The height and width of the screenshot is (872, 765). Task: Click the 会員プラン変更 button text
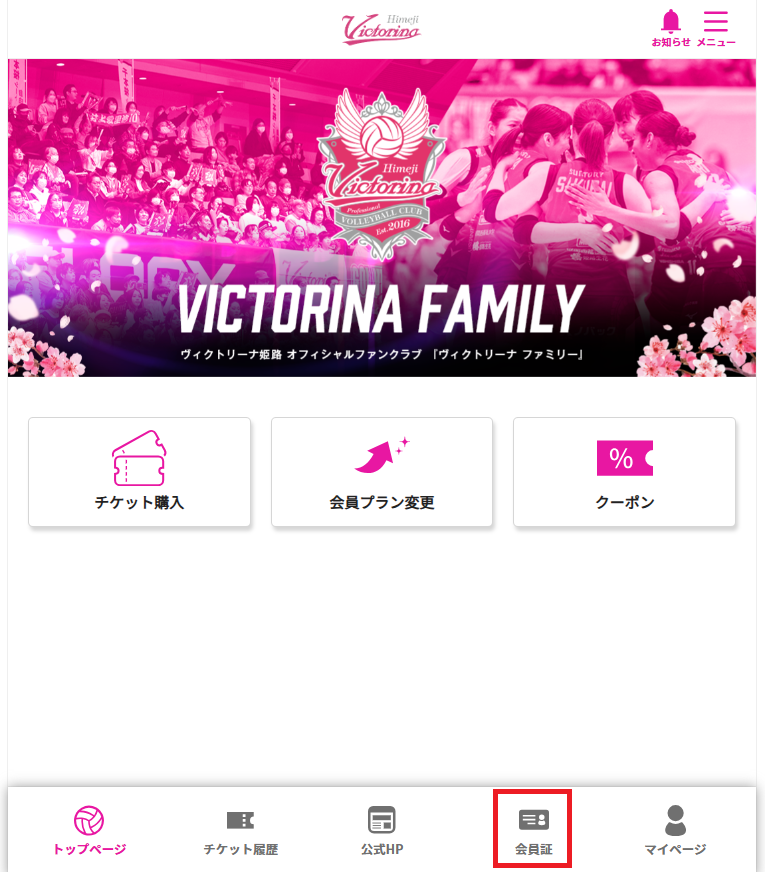click(382, 502)
